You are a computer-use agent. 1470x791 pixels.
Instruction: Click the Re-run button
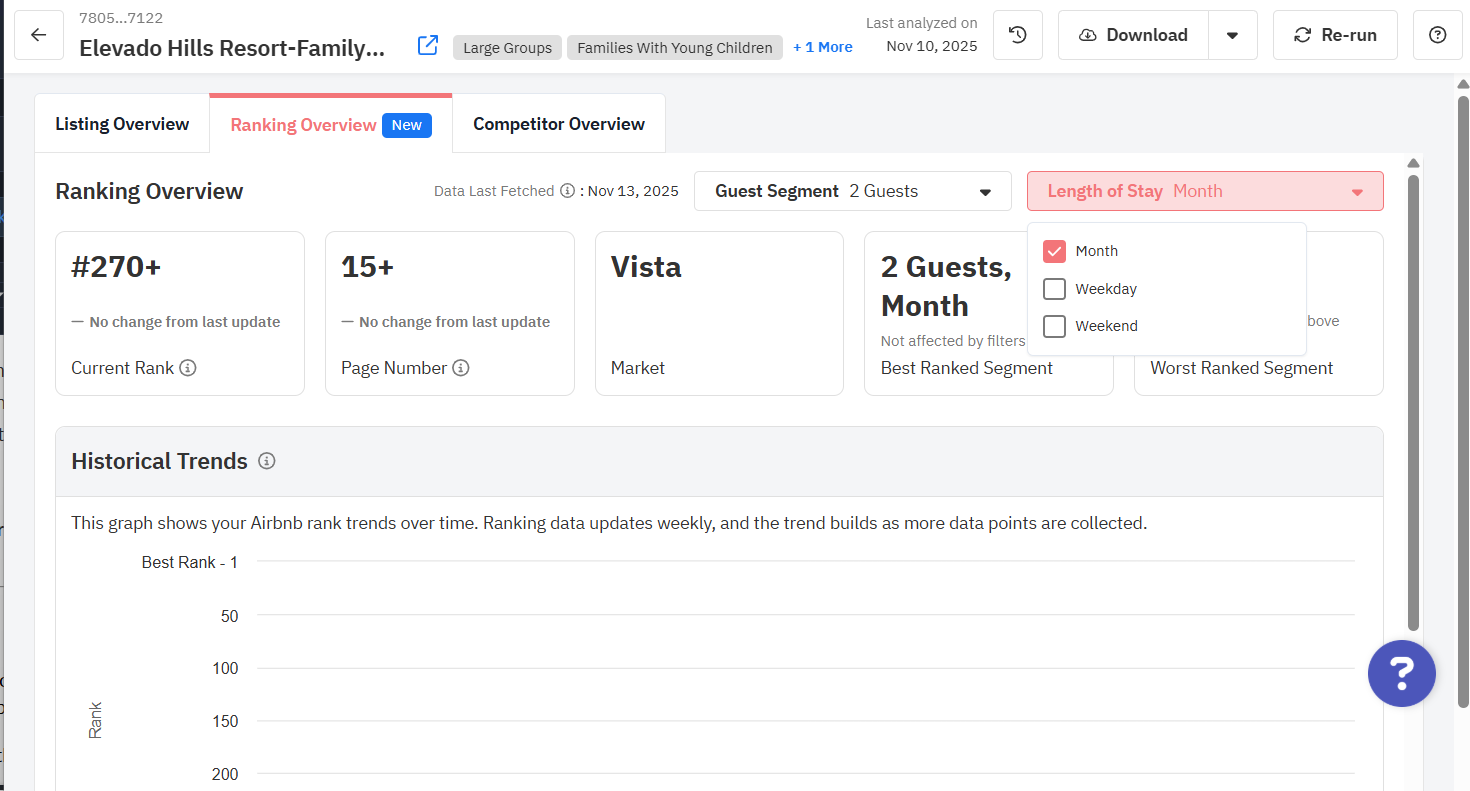pos(1334,35)
